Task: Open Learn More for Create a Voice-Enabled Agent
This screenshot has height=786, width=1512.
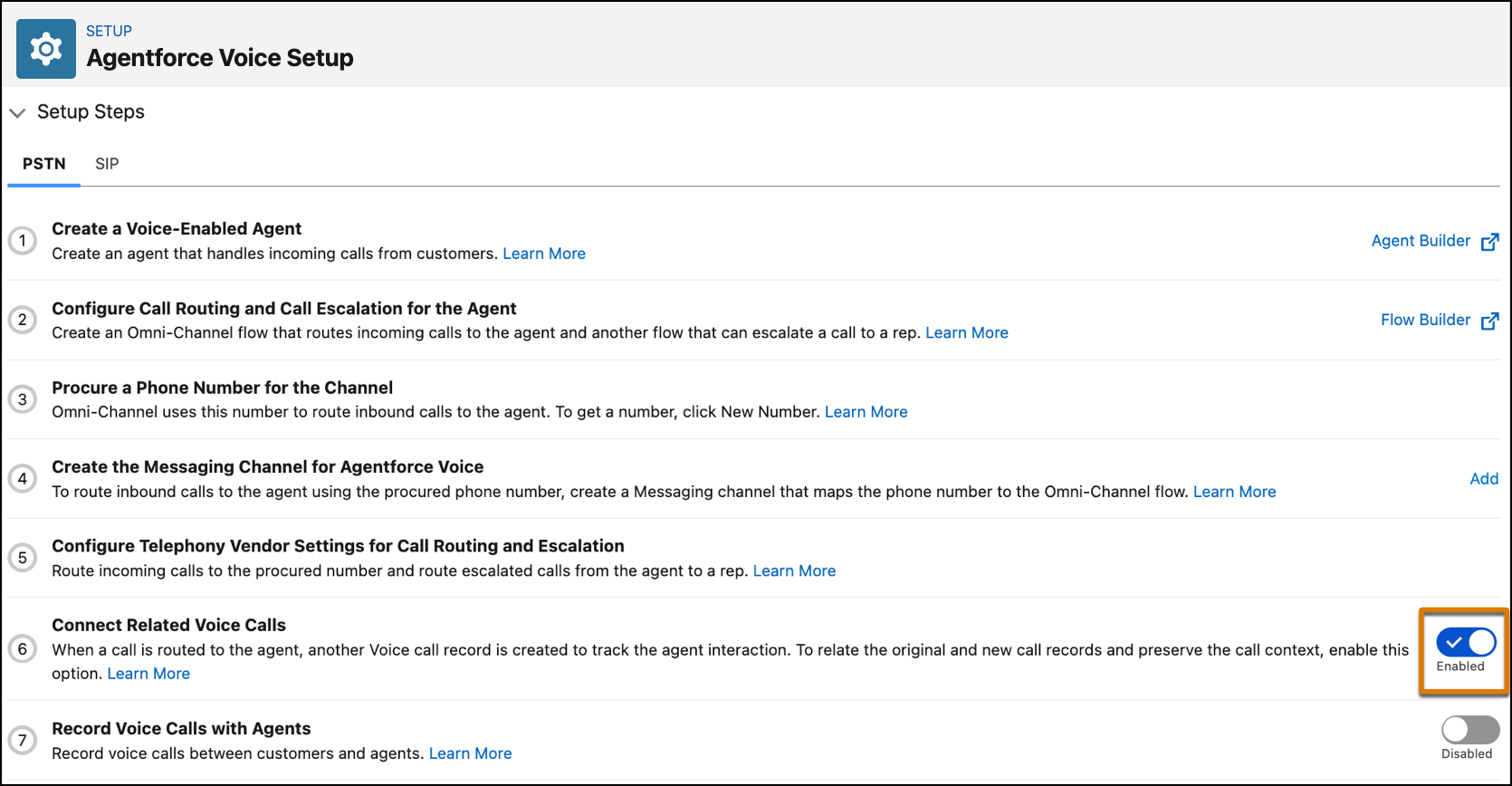Action: coord(544,254)
